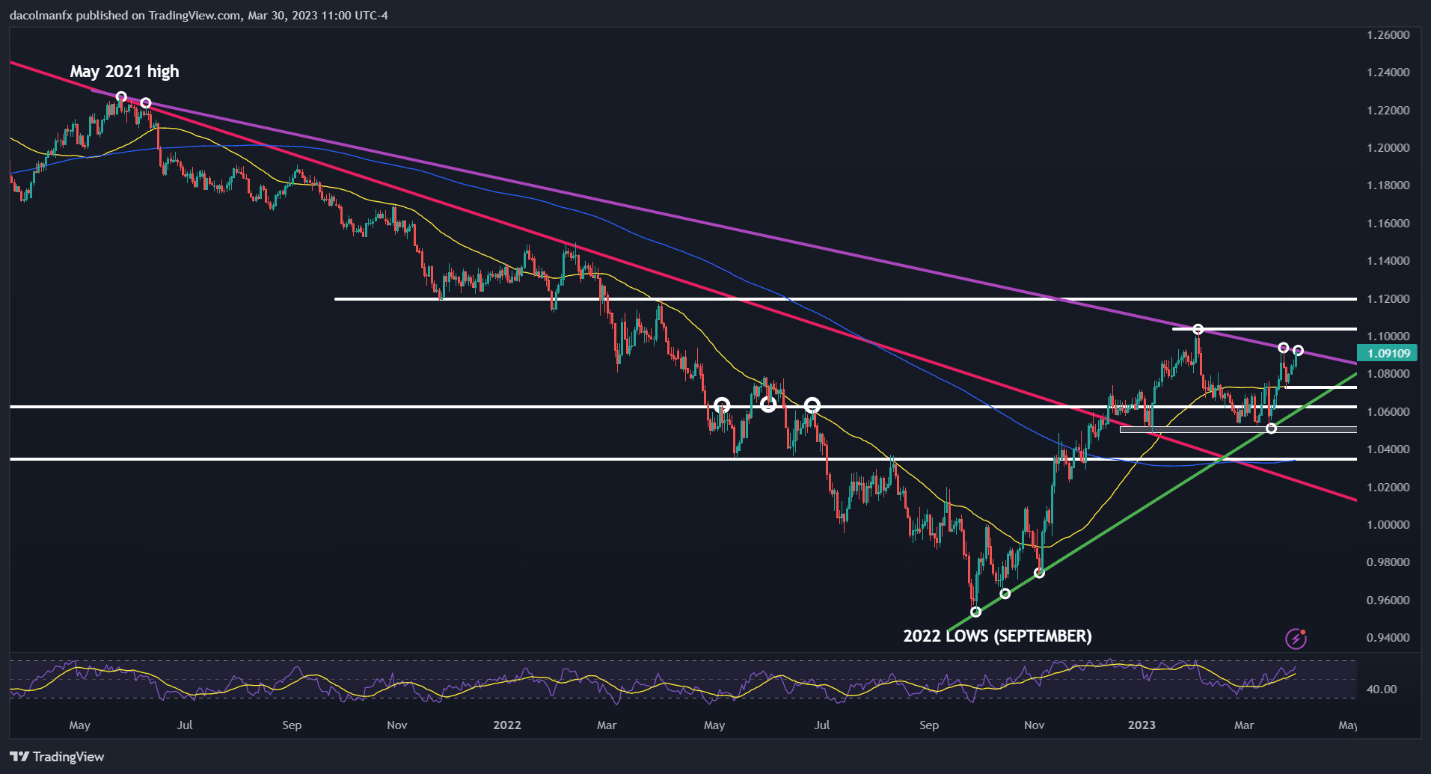This screenshot has height=774, width=1431.
Task: Select the current price tag 1.09109
Action: 1390,354
